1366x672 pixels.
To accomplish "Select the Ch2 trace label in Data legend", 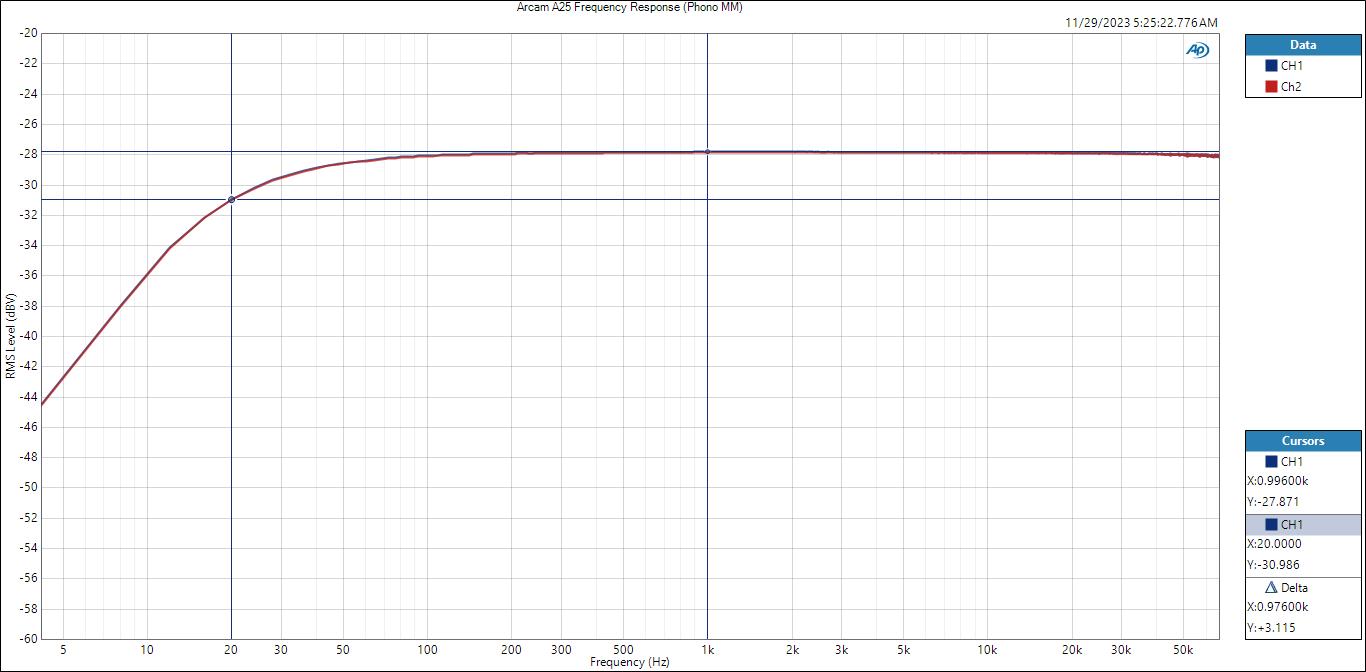I will pyautogui.click(x=1291, y=87).
